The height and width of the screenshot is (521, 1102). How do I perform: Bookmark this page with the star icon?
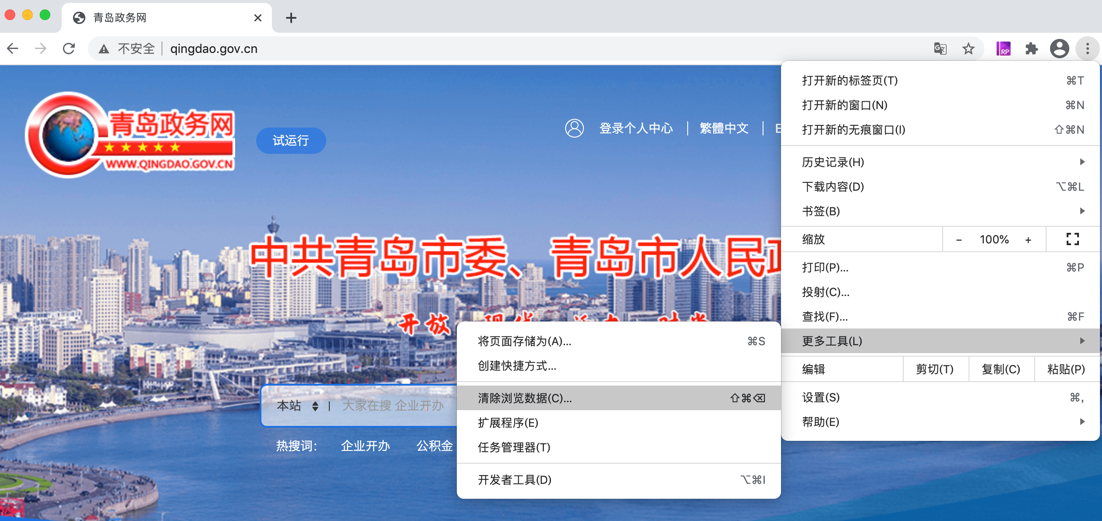968,48
